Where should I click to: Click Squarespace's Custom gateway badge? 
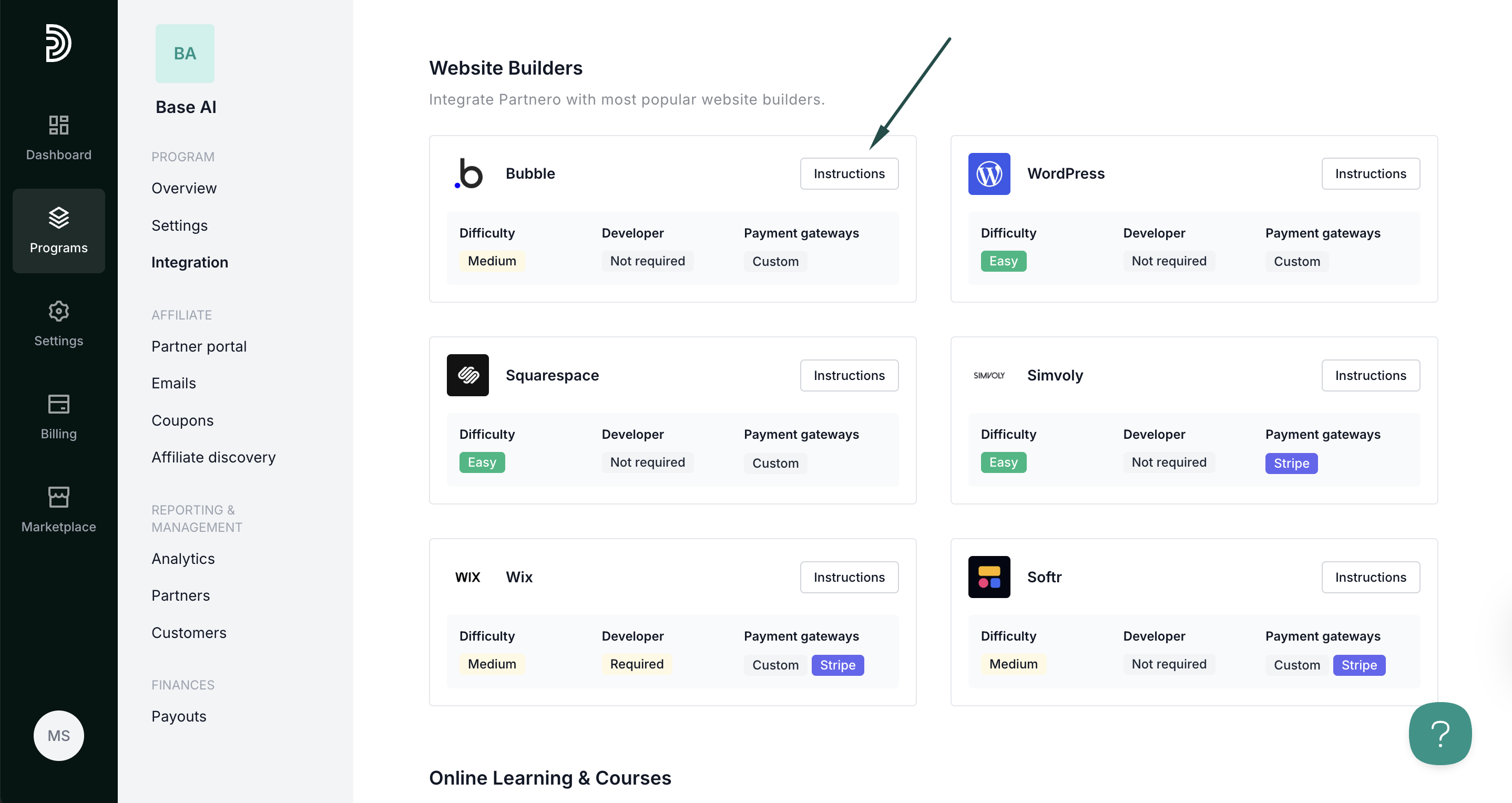775,464
